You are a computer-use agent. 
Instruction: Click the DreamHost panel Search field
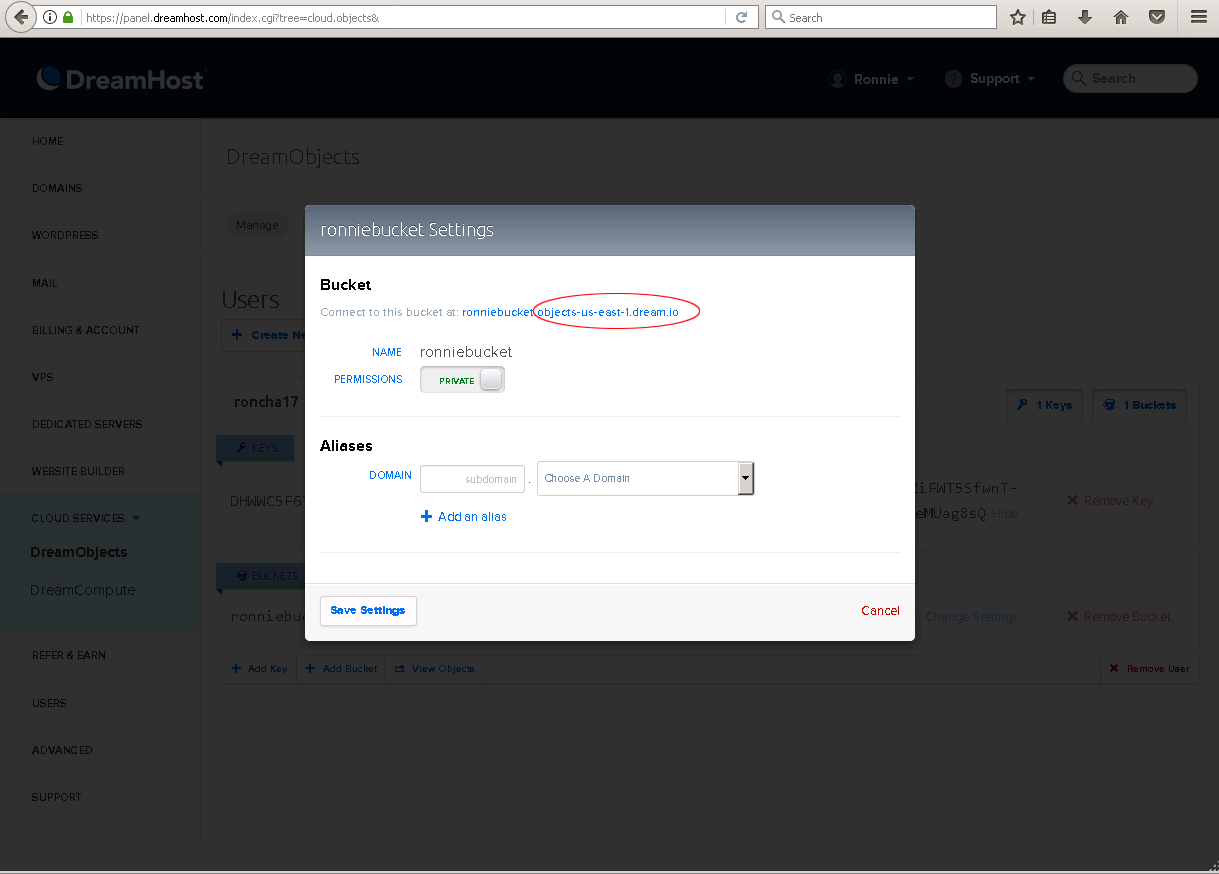pyautogui.click(x=1130, y=79)
